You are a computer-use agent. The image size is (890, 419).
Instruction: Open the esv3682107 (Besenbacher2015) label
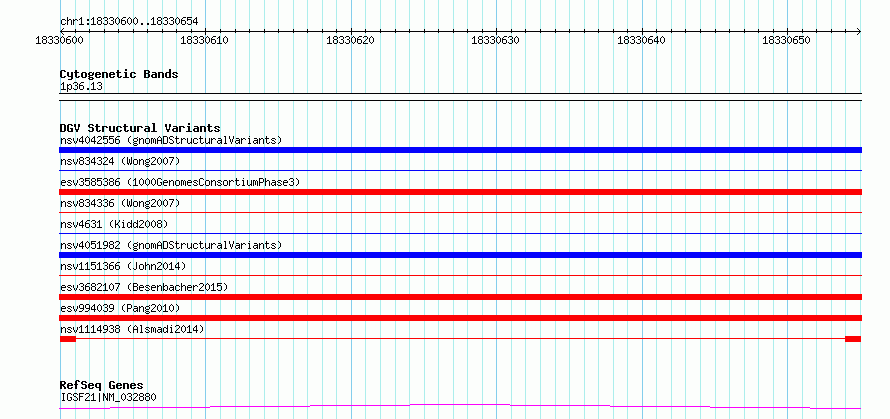click(144, 287)
